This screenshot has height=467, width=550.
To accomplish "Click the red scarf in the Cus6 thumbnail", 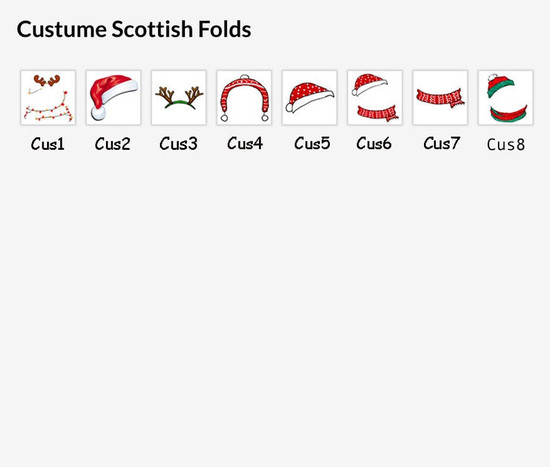I will (x=377, y=113).
